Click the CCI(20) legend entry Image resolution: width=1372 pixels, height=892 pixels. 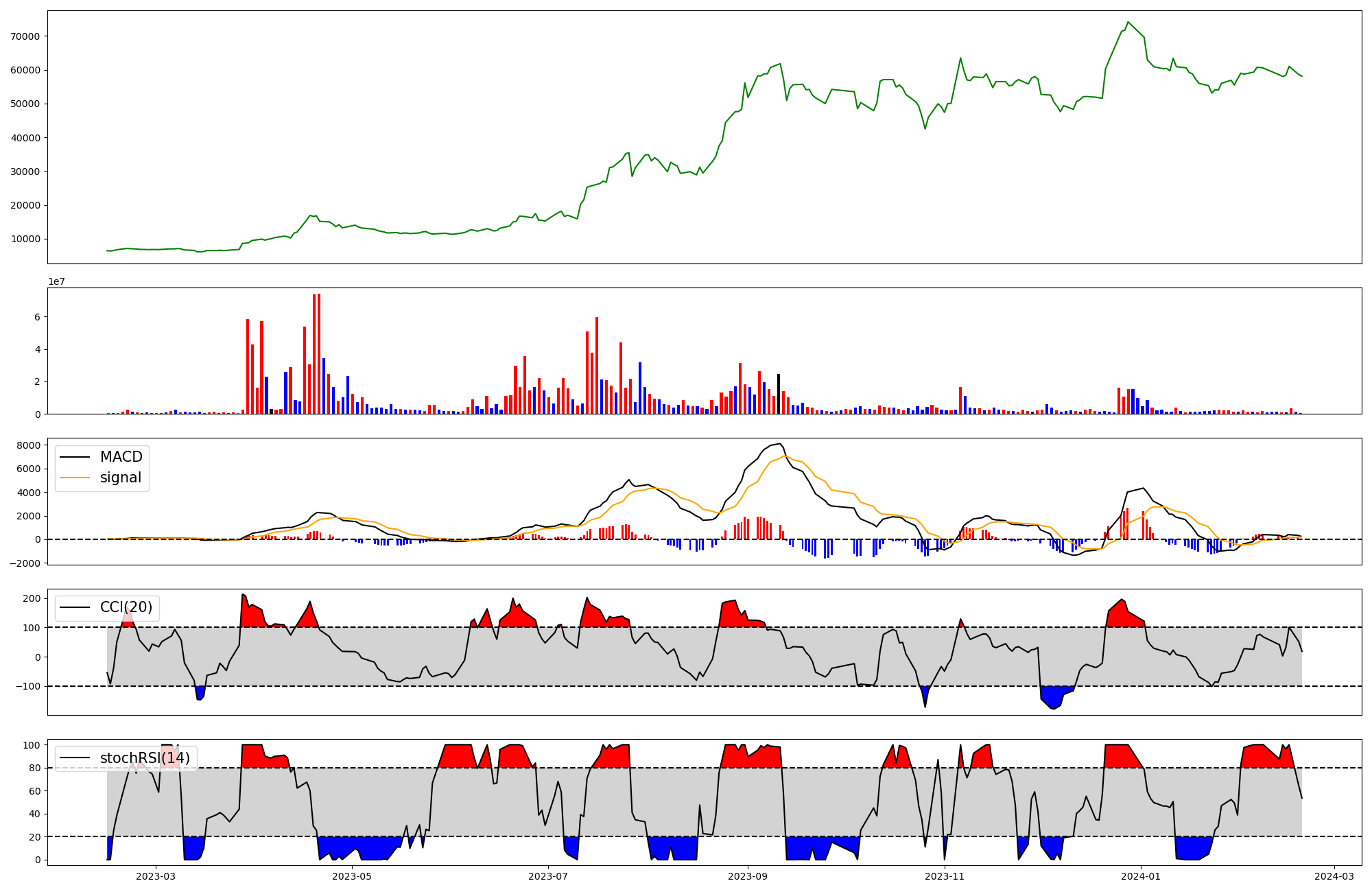click(126, 608)
